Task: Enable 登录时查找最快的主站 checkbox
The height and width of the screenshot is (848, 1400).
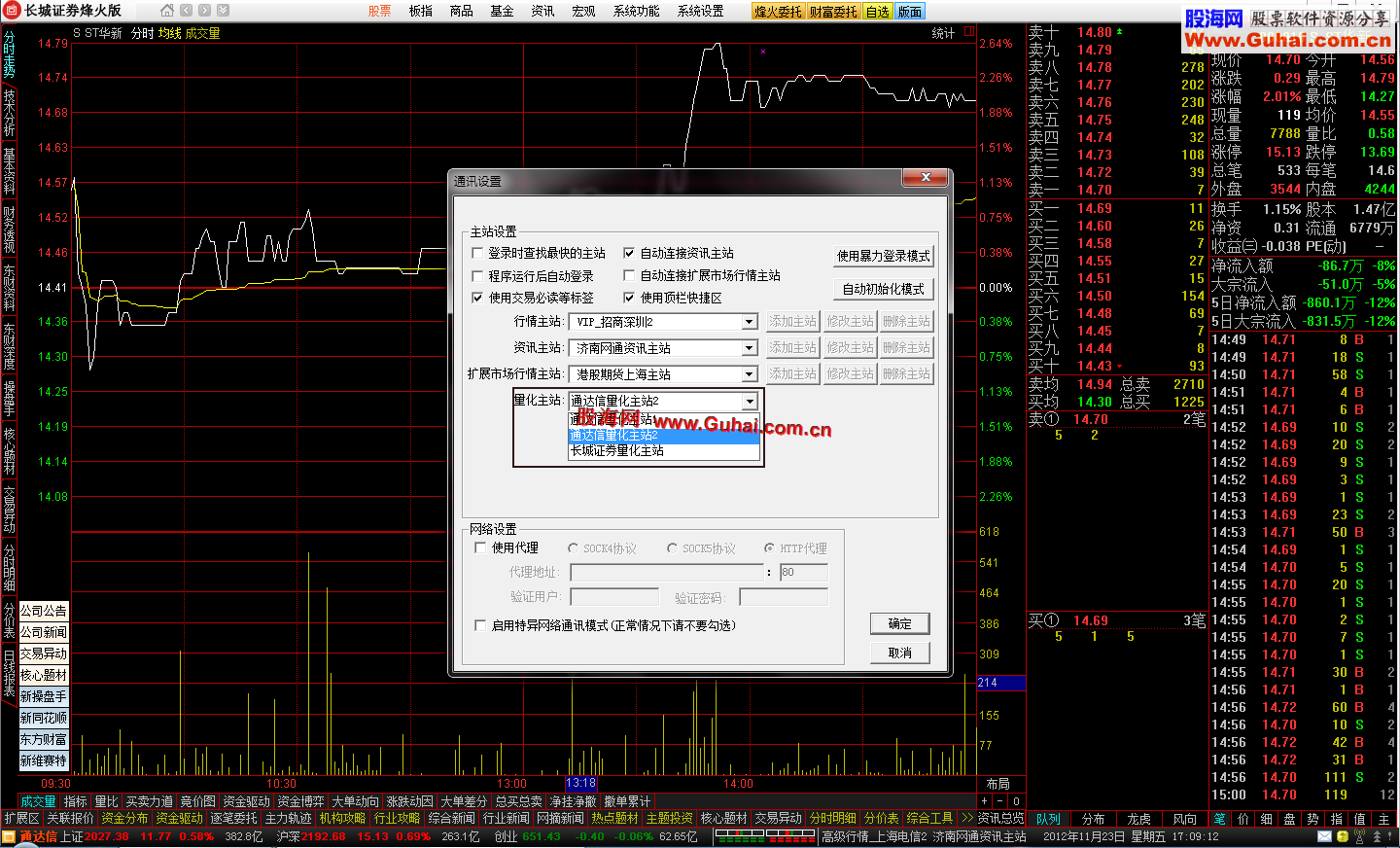Action: (x=477, y=253)
